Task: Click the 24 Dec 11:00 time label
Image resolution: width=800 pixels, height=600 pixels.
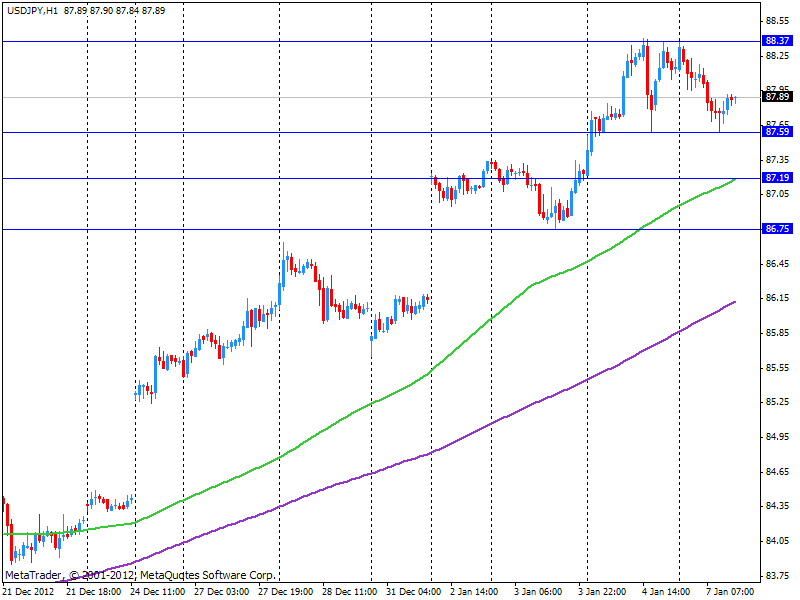Action: pos(158,592)
